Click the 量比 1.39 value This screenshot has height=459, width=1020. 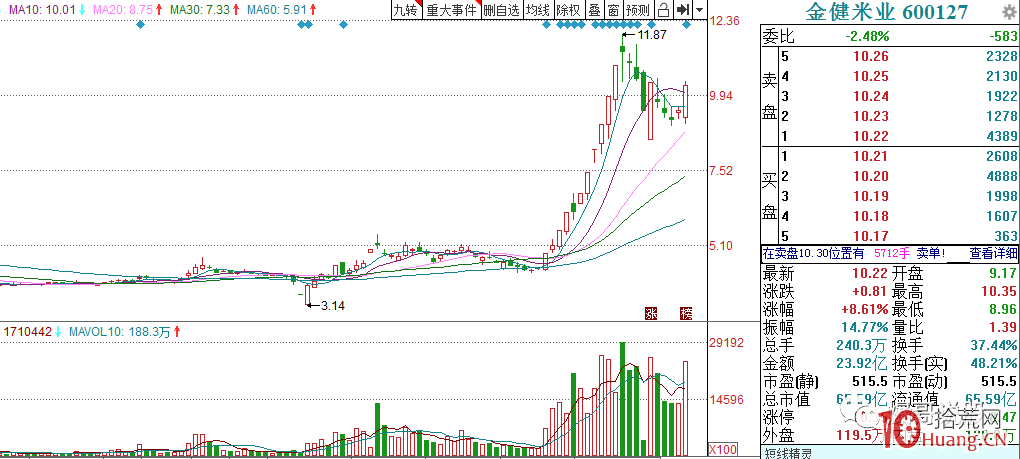[1003, 326]
